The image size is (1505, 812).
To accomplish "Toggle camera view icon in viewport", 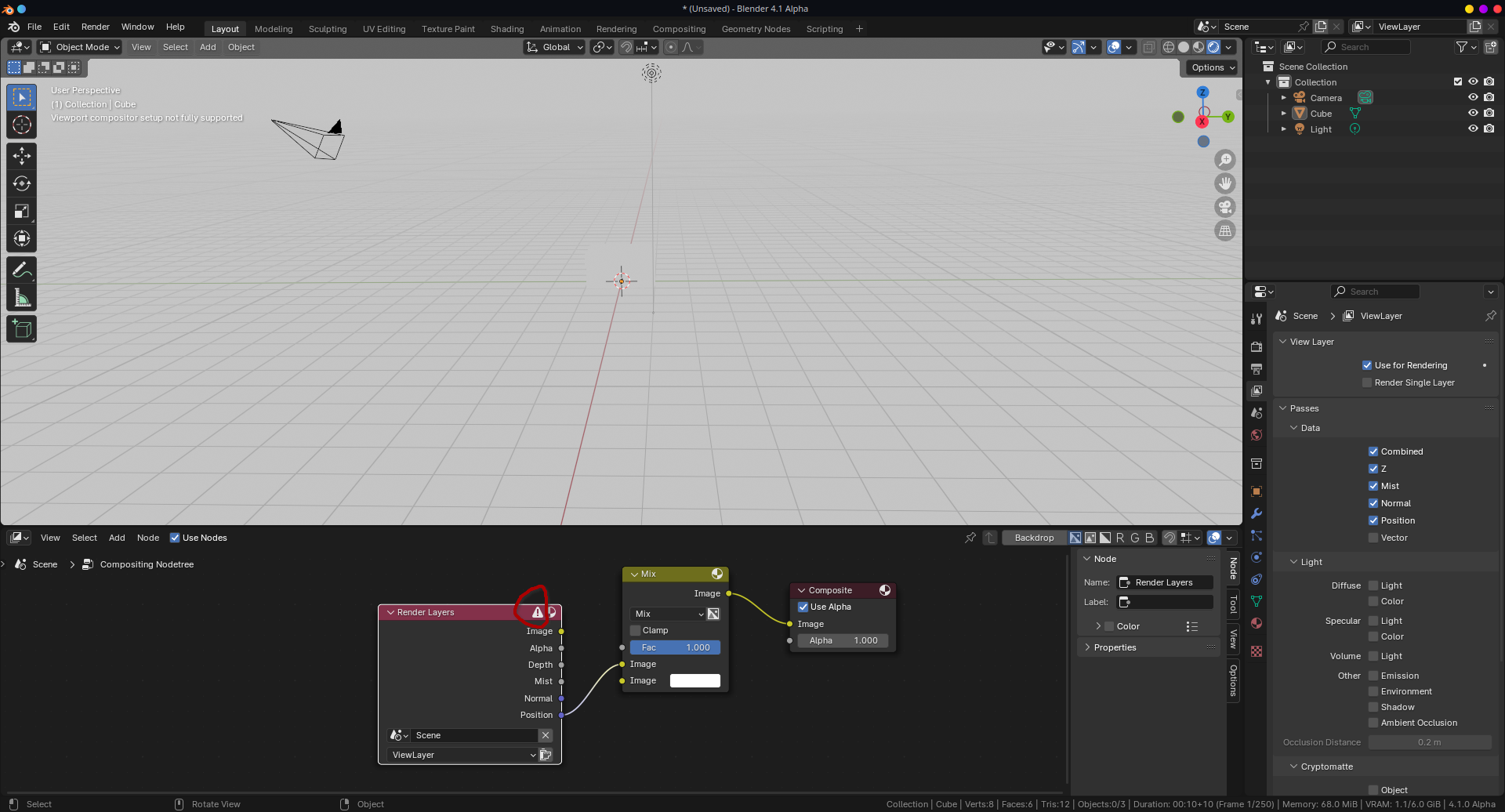I will click(1224, 207).
